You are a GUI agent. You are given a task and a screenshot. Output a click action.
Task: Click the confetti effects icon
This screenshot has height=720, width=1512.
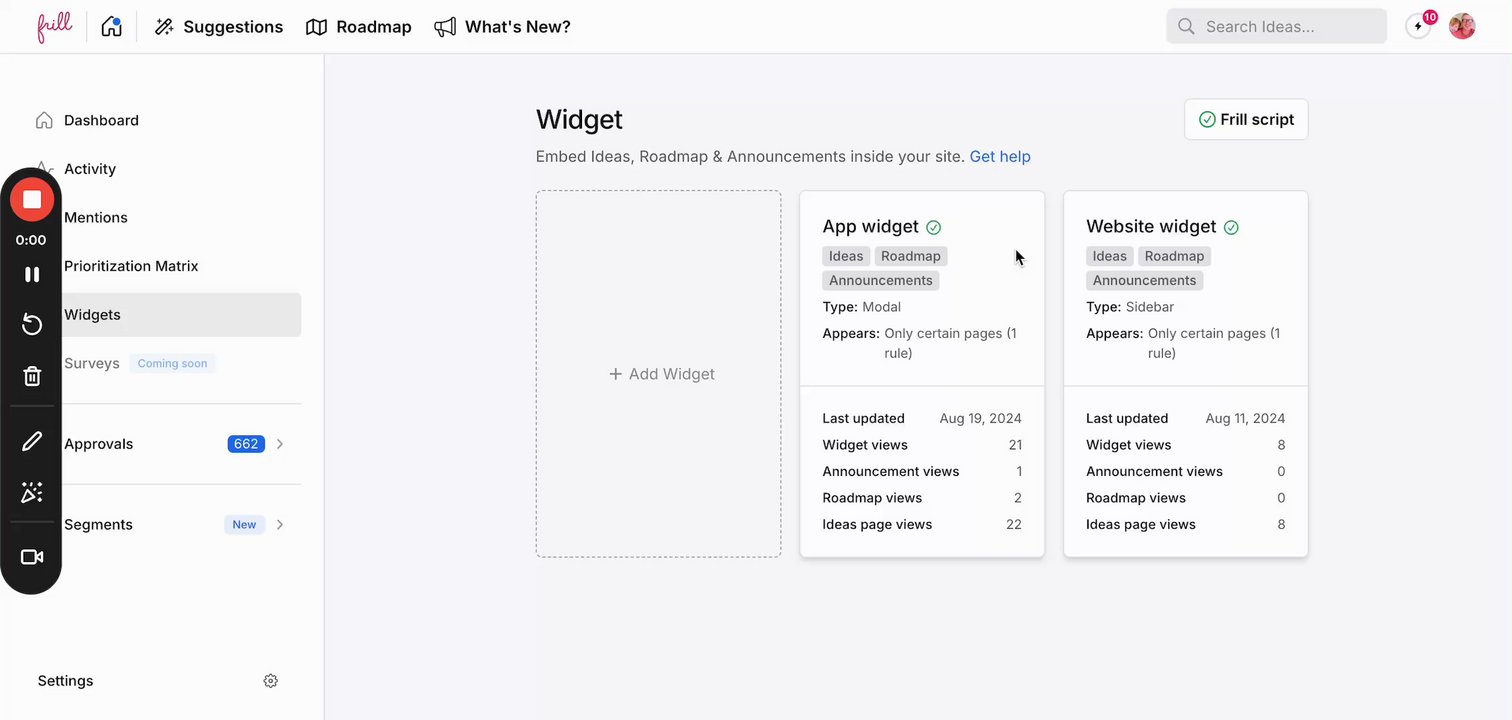point(32,492)
